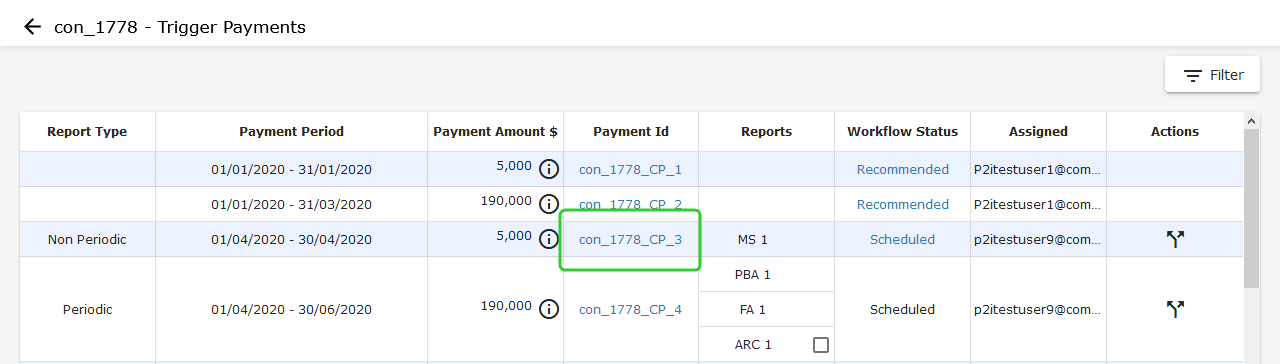Open payment link con_1778_CP_1
The height and width of the screenshot is (364, 1280).
click(x=630, y=170)
